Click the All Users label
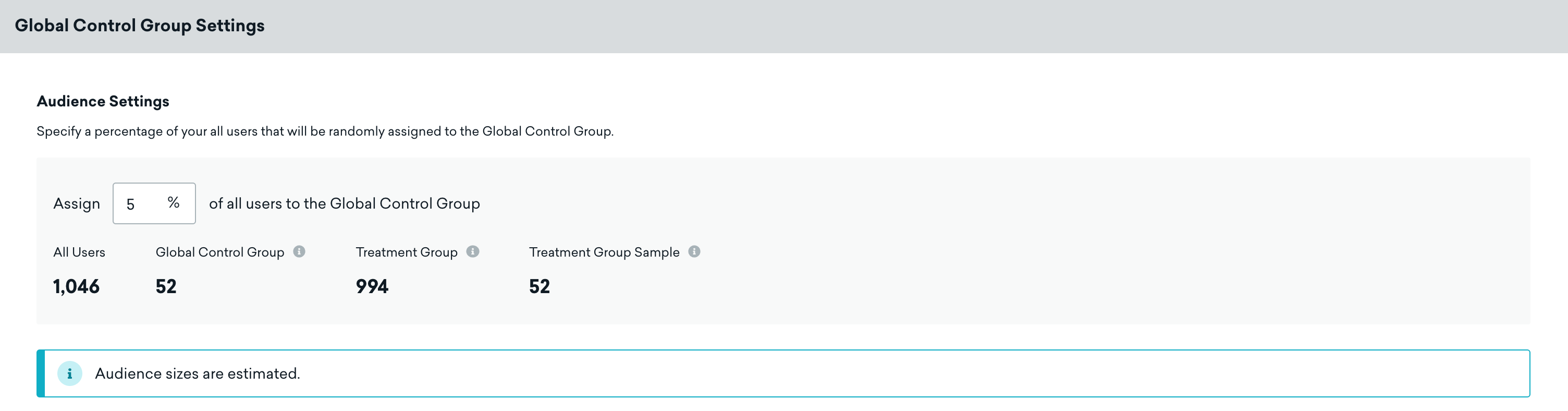 click(x=79, y=252)
